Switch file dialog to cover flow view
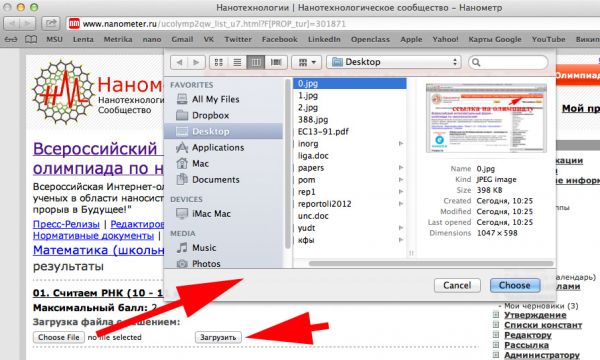 [276, 62]
